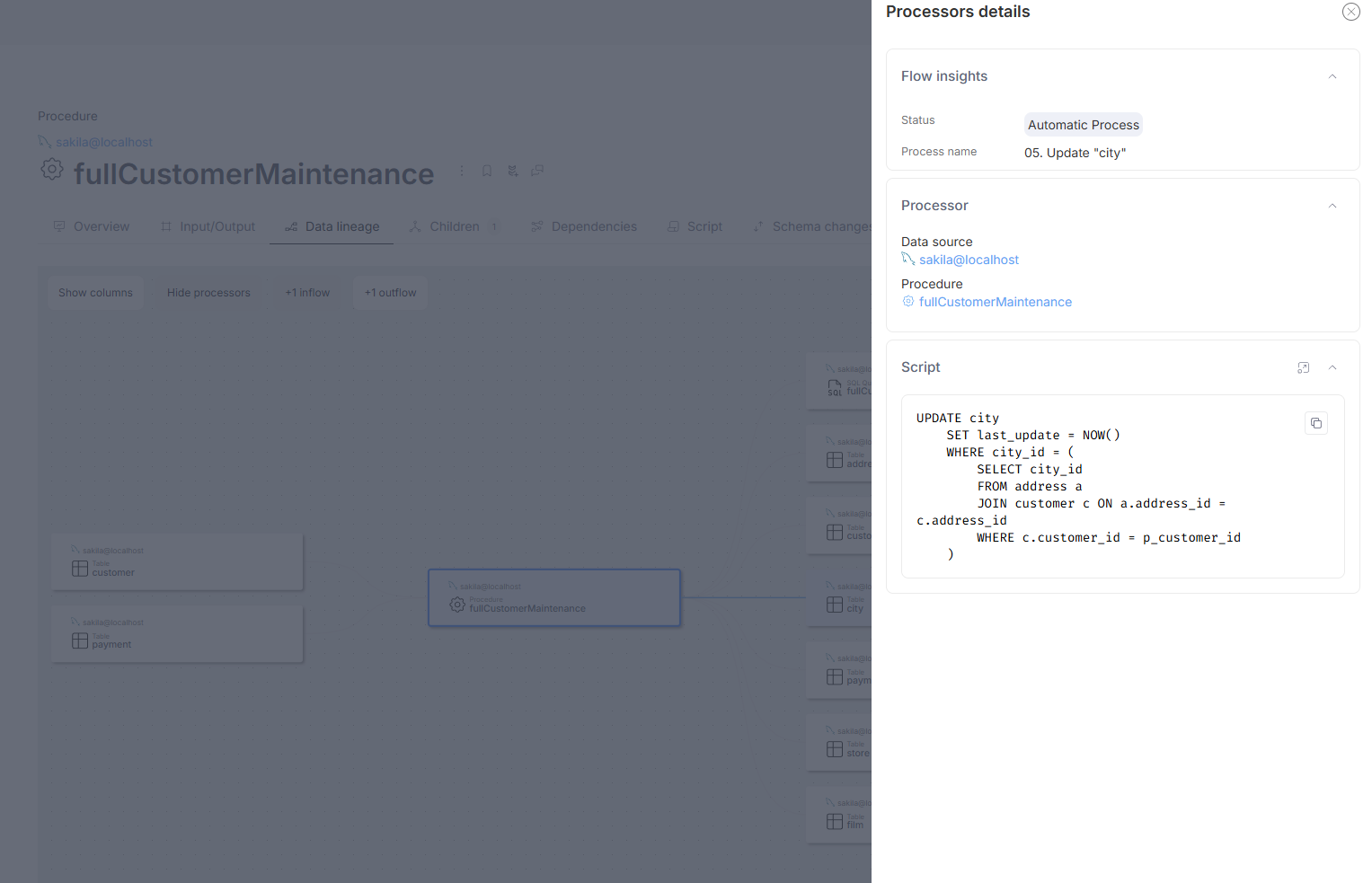Viewport: 1372px width, 883px height.
Task: Copy the UPDATE city script
Action: [1316, 423]
